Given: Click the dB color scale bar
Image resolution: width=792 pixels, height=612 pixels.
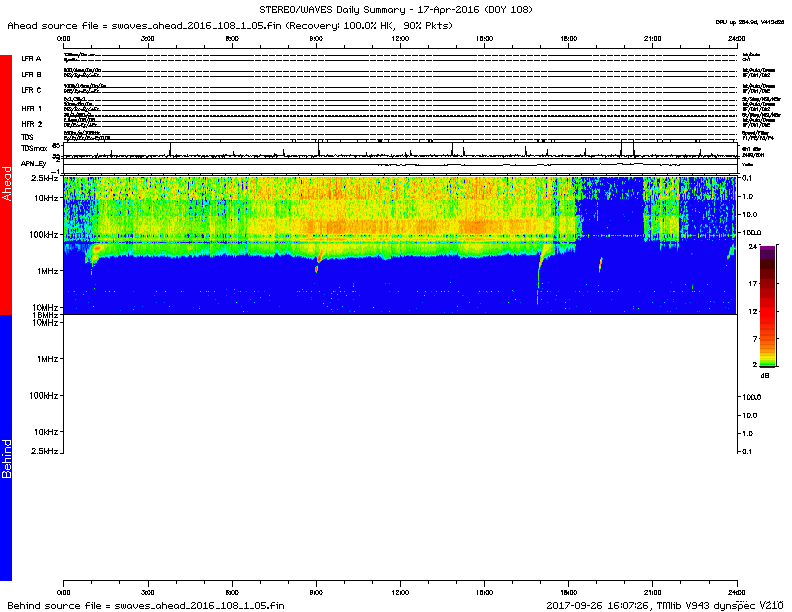Looking at the screenshot, I should [769, 305].
